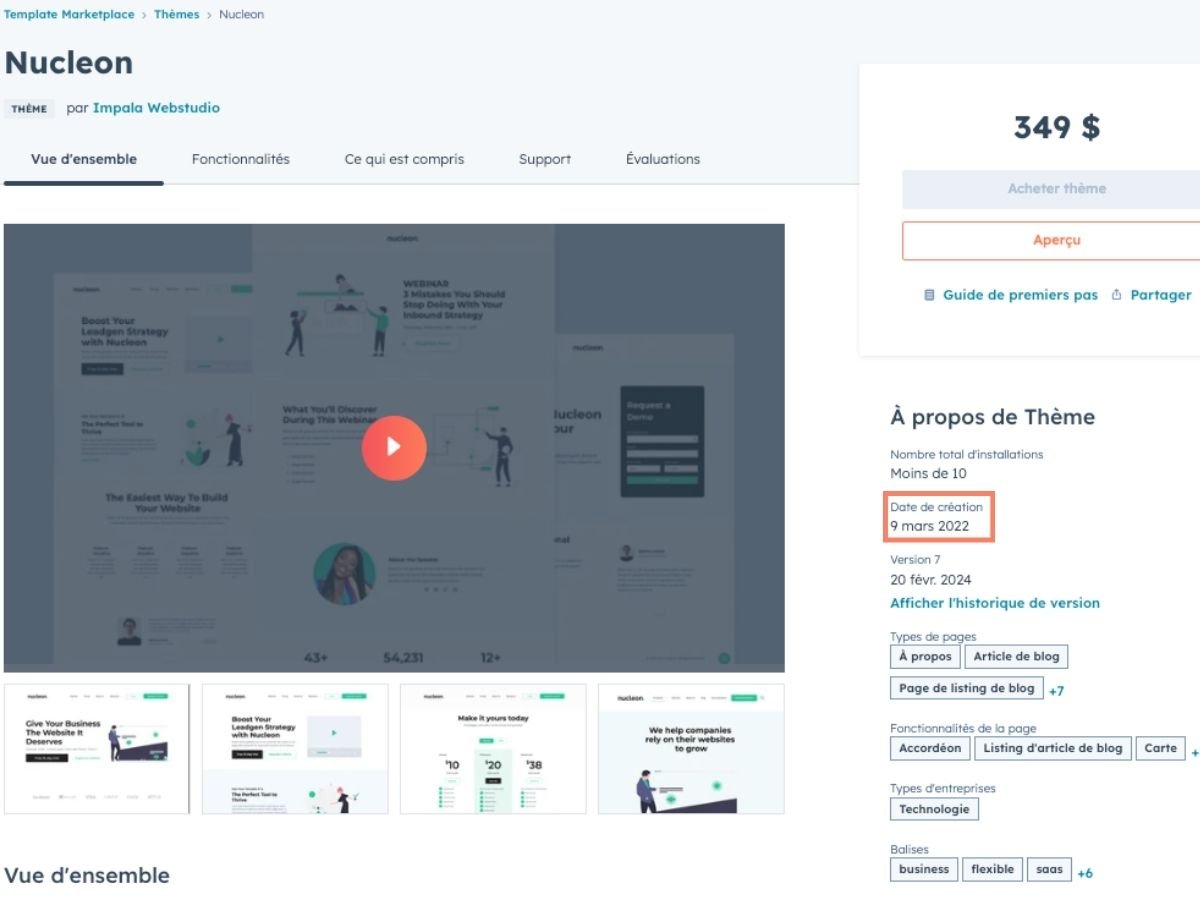Switch to the Support tab
The width and height of the screenshot is (1200, 900).
pyautogui.click(x=545, y=159)
